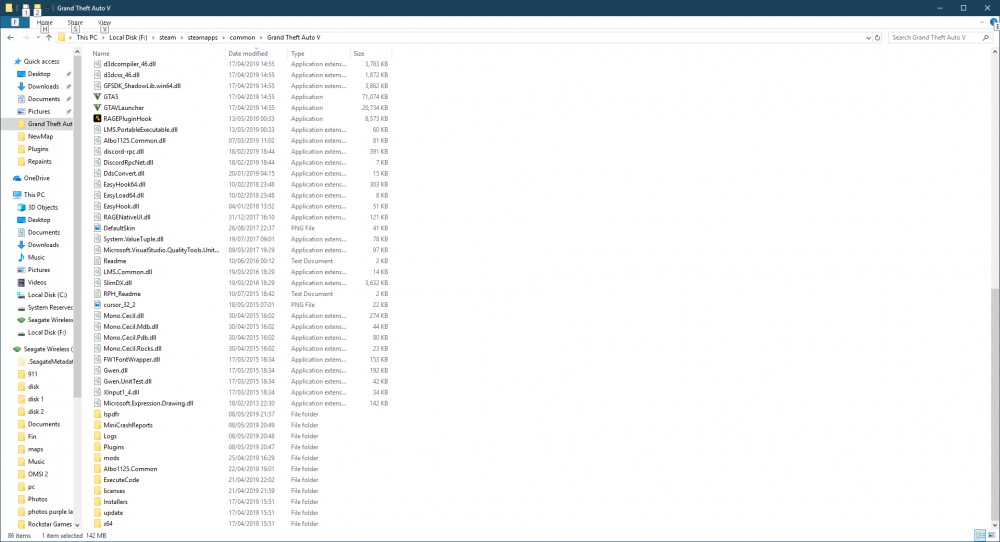Click the blue help icon in ribbon

(x=994, y=22)
